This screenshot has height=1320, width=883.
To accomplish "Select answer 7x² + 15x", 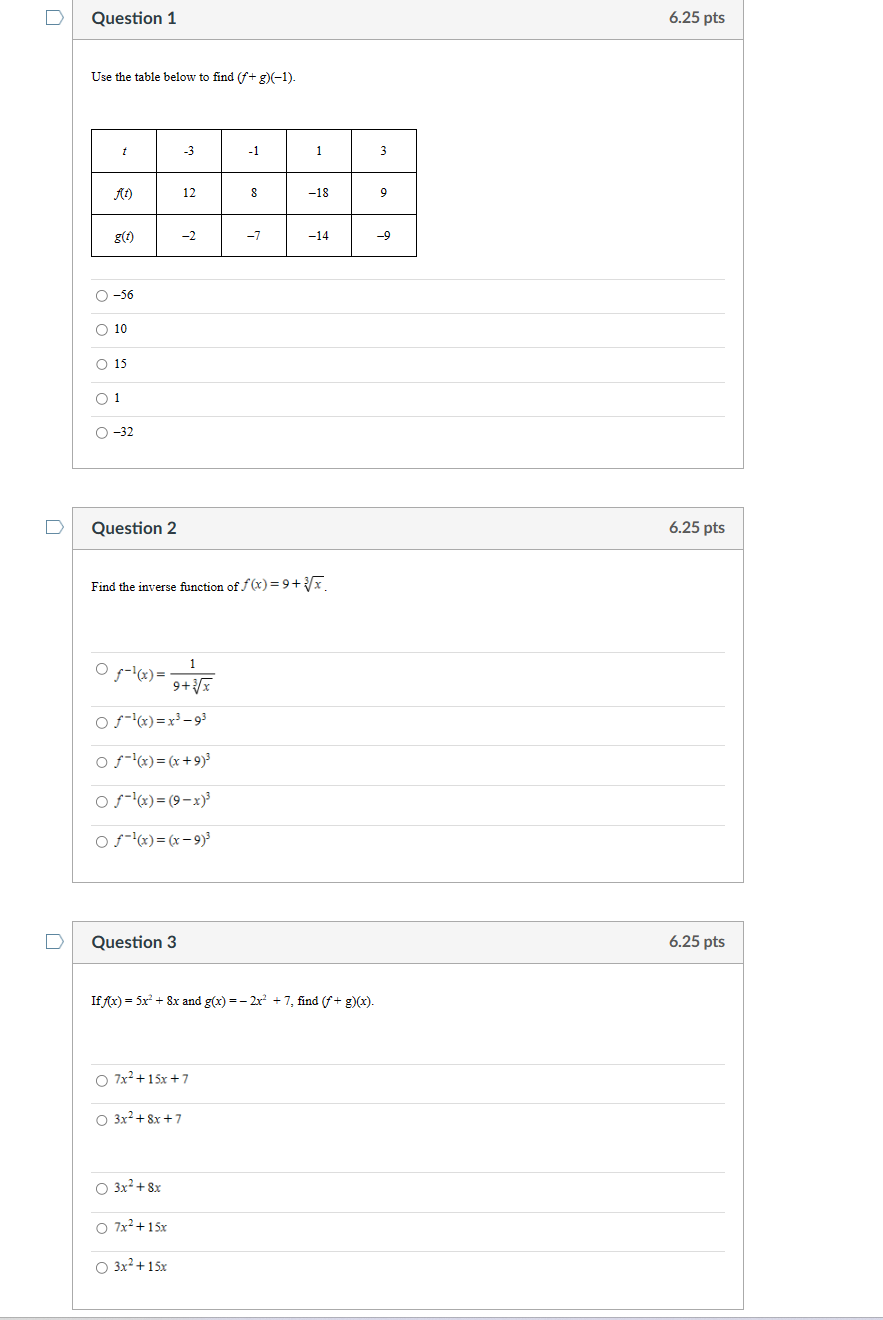I will [x=101, y=1226].
